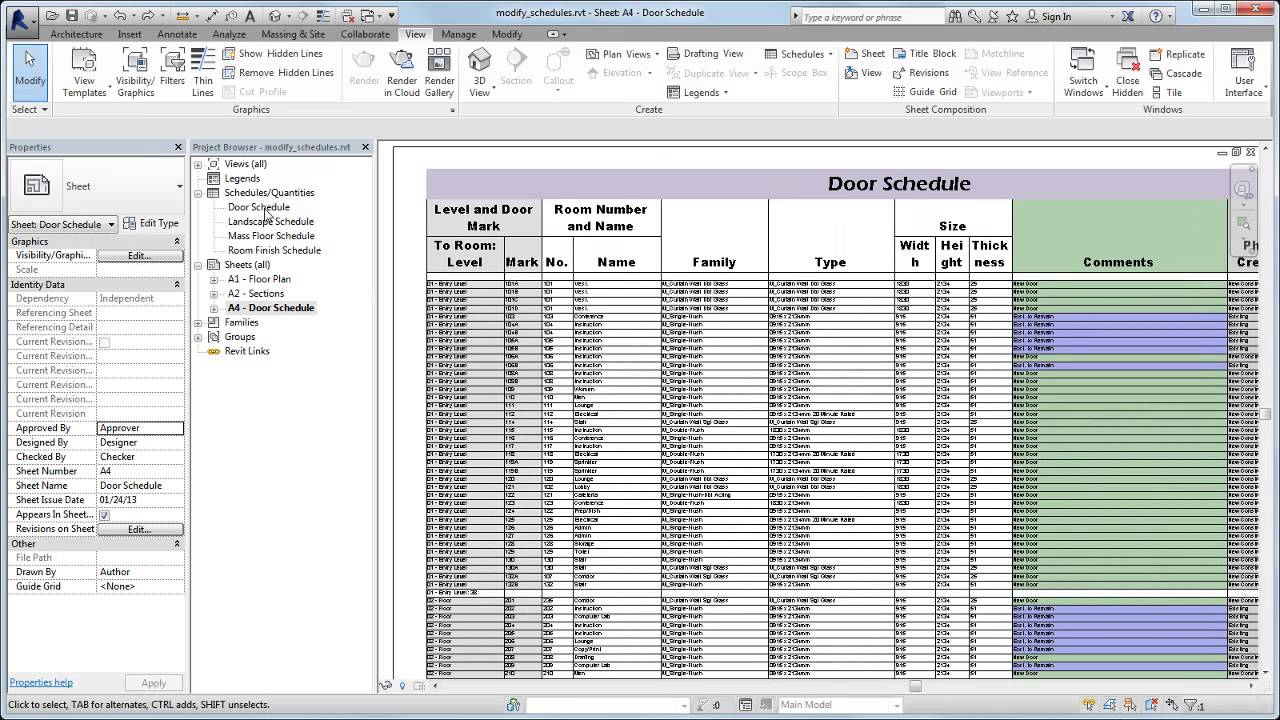Open the User Interface options
Screen dimensions: 1280x720
(x=1244, y=72)
